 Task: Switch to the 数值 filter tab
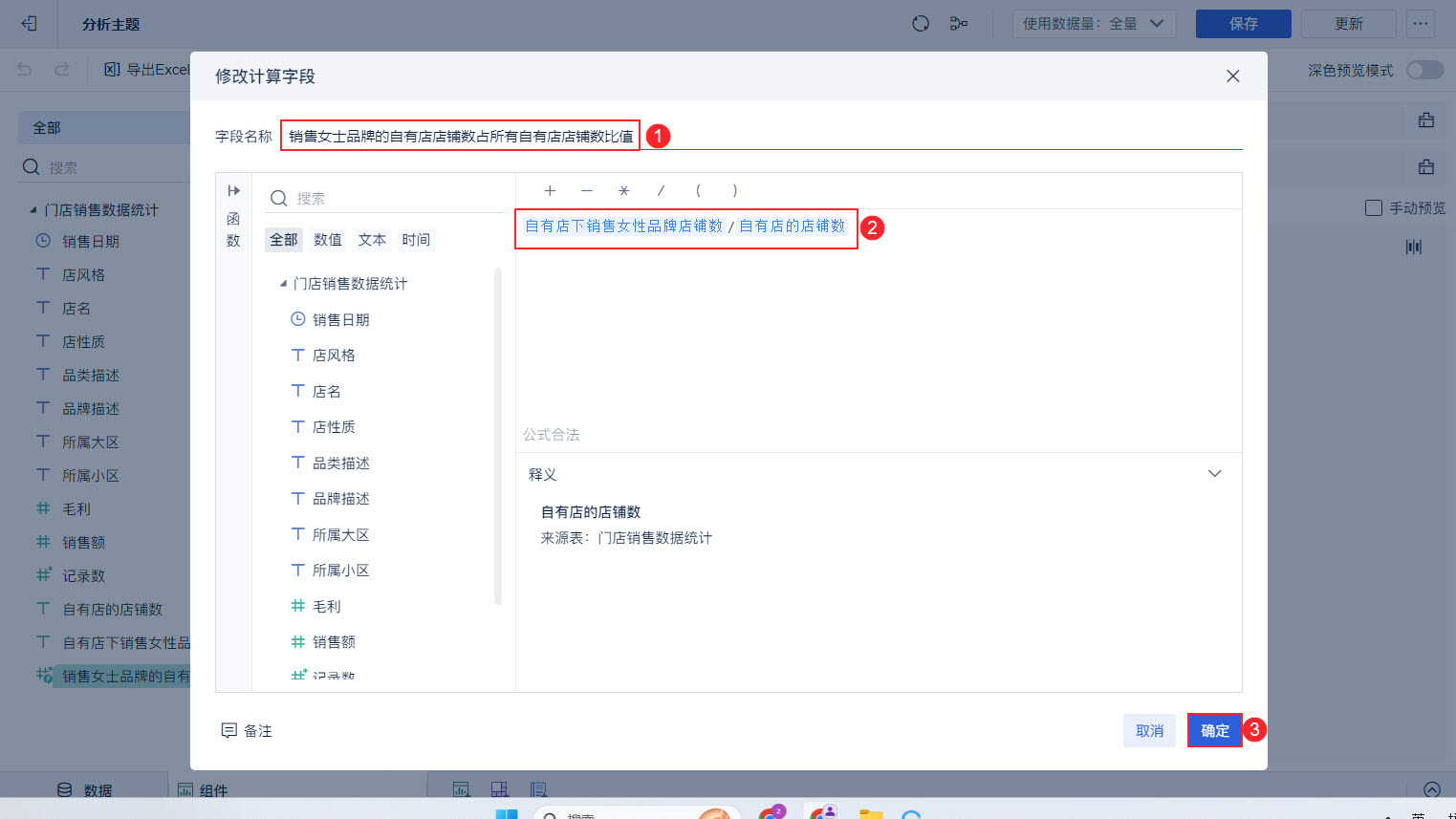tap(328, 240)
